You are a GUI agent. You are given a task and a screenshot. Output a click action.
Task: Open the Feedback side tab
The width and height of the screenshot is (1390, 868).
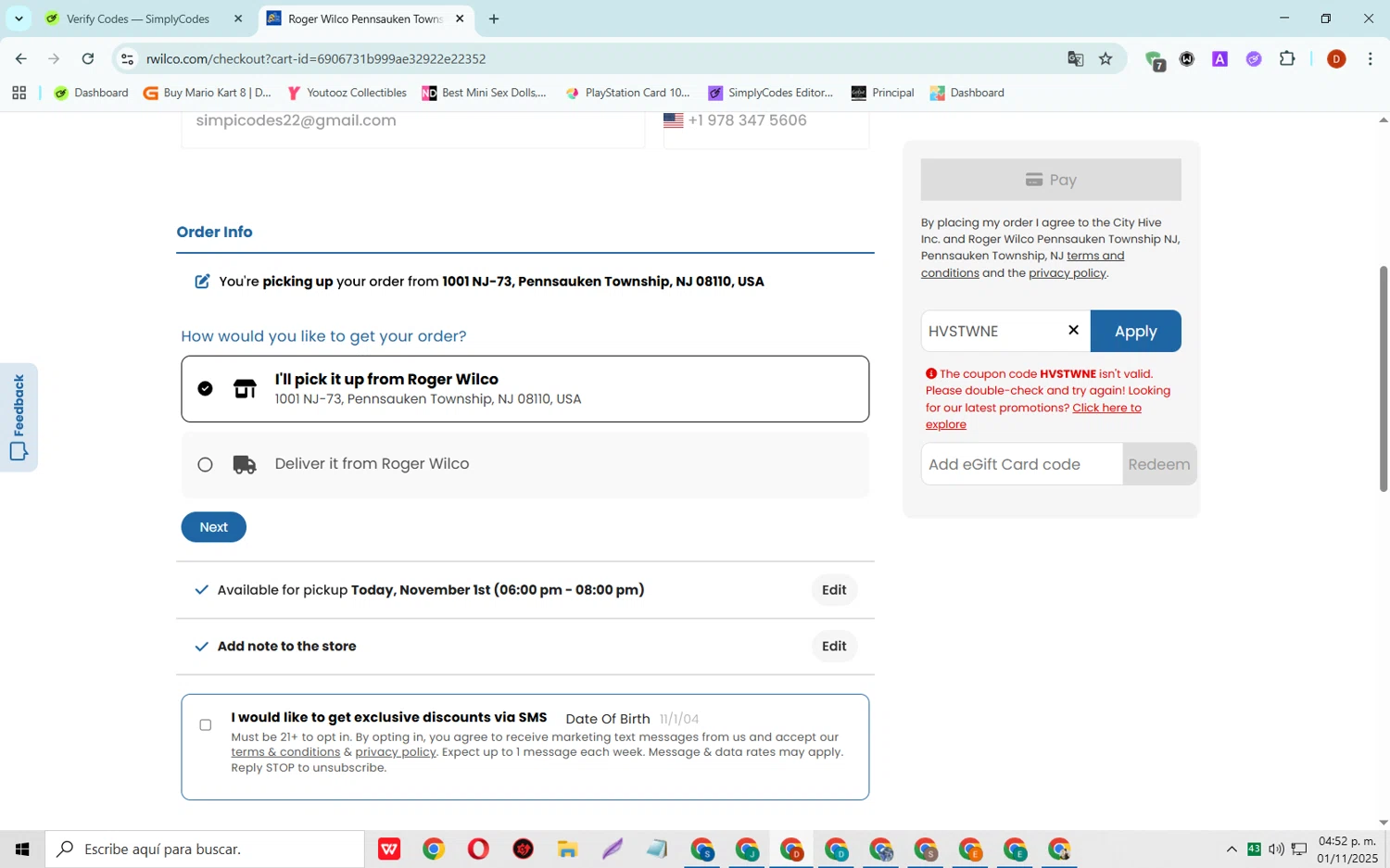pyautogui.click(x=19, y=417)
